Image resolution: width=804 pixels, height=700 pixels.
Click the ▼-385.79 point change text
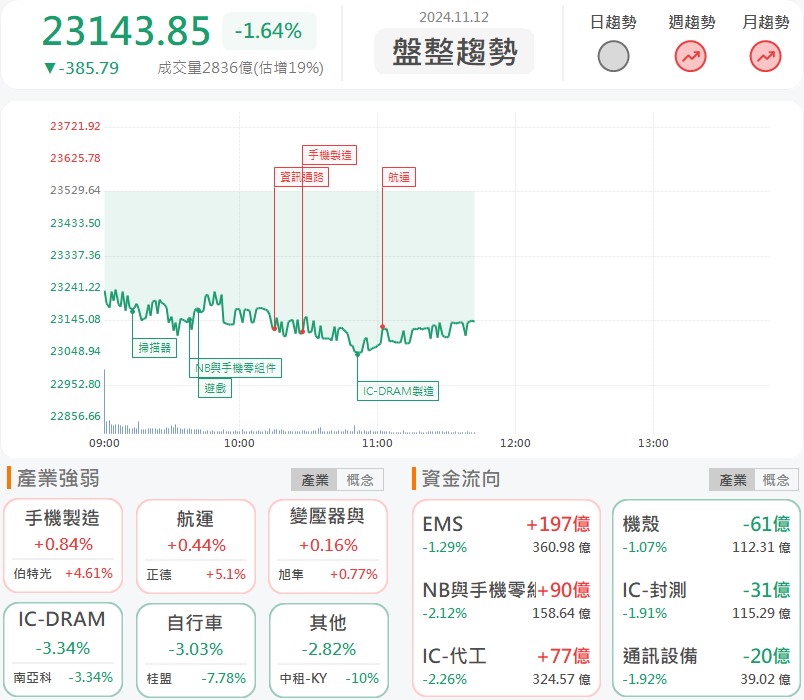[x=81, y=68]
